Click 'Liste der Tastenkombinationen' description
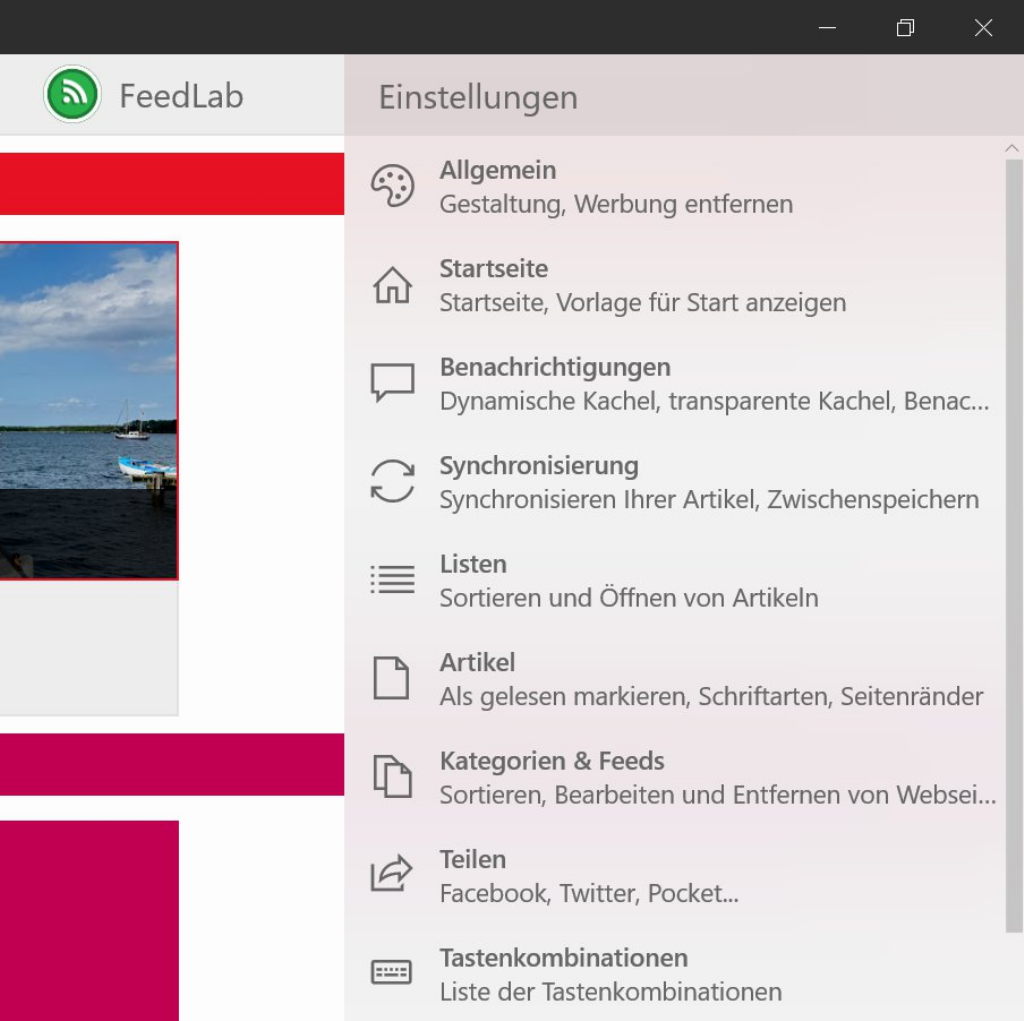 (x=611, y=992)
